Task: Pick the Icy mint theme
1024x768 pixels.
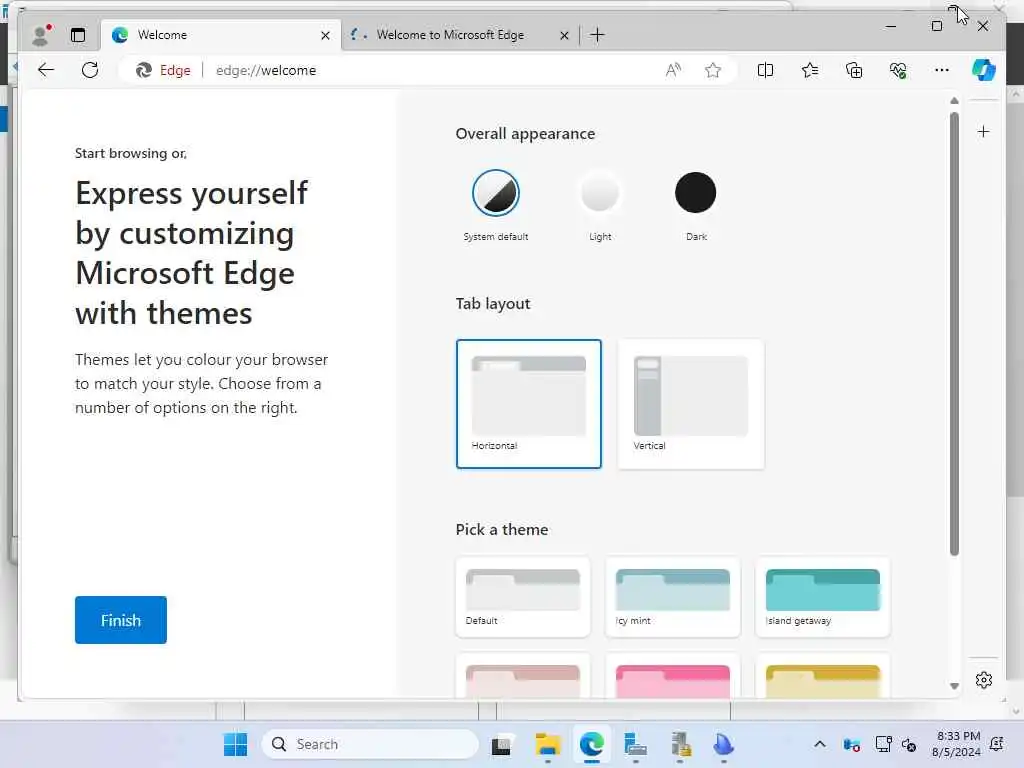Action: 673,597
